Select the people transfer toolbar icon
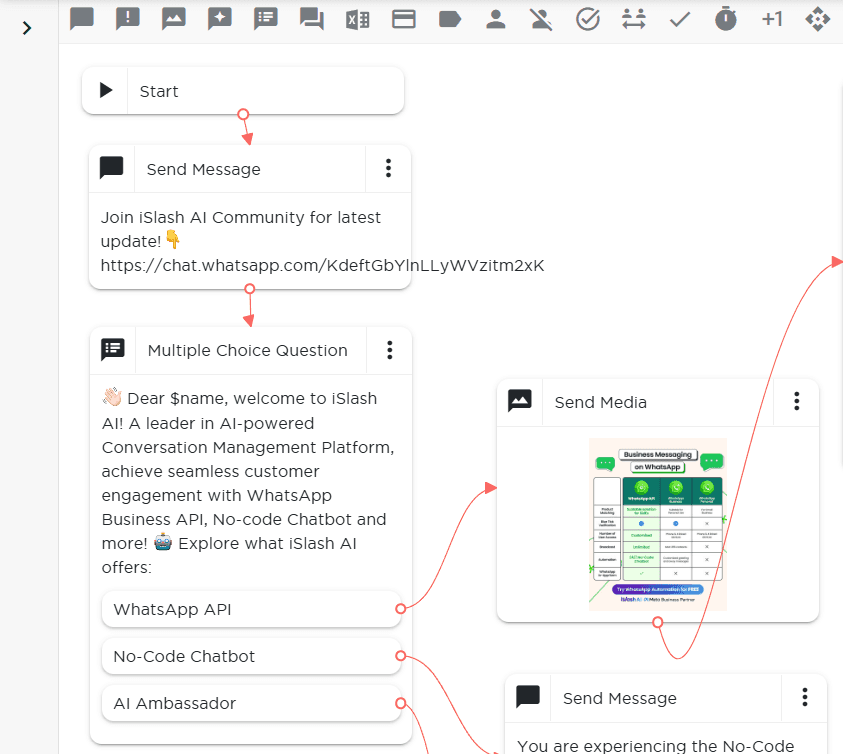 click(634, 19)
